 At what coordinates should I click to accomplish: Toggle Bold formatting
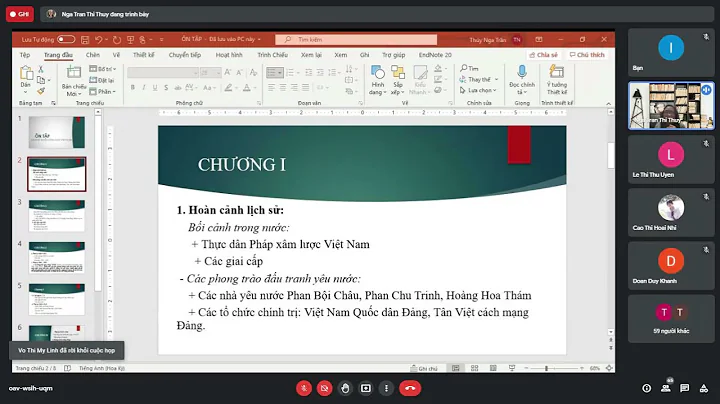pos(133,88)
